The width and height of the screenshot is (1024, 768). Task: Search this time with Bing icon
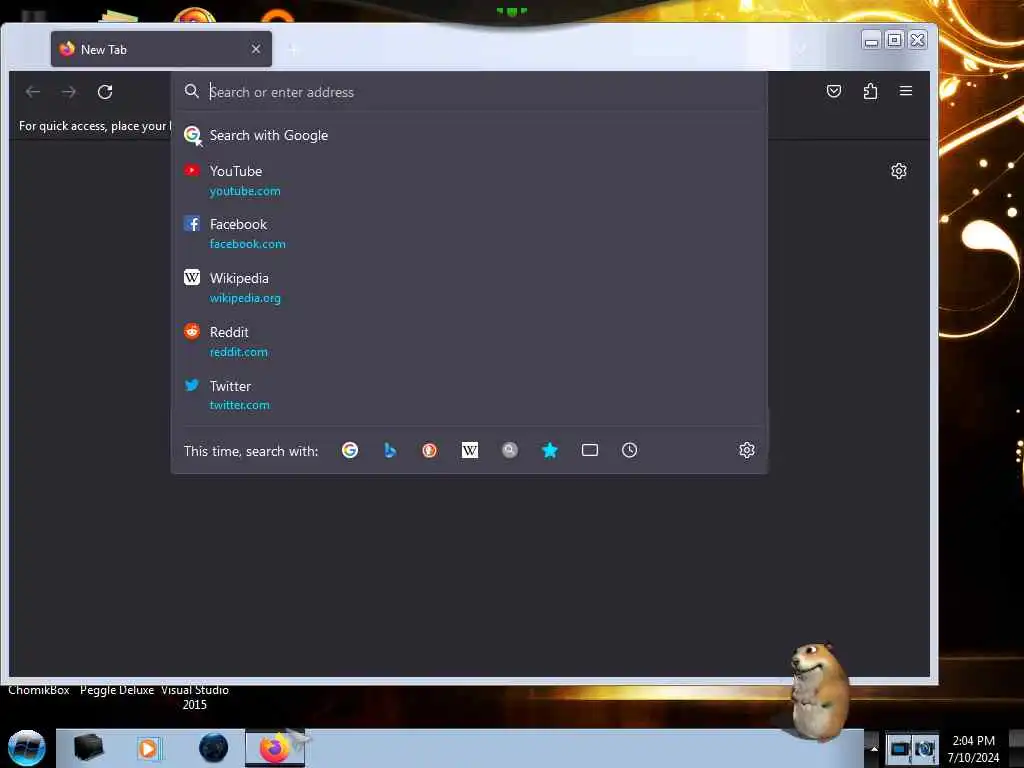(x=390, y=450)
